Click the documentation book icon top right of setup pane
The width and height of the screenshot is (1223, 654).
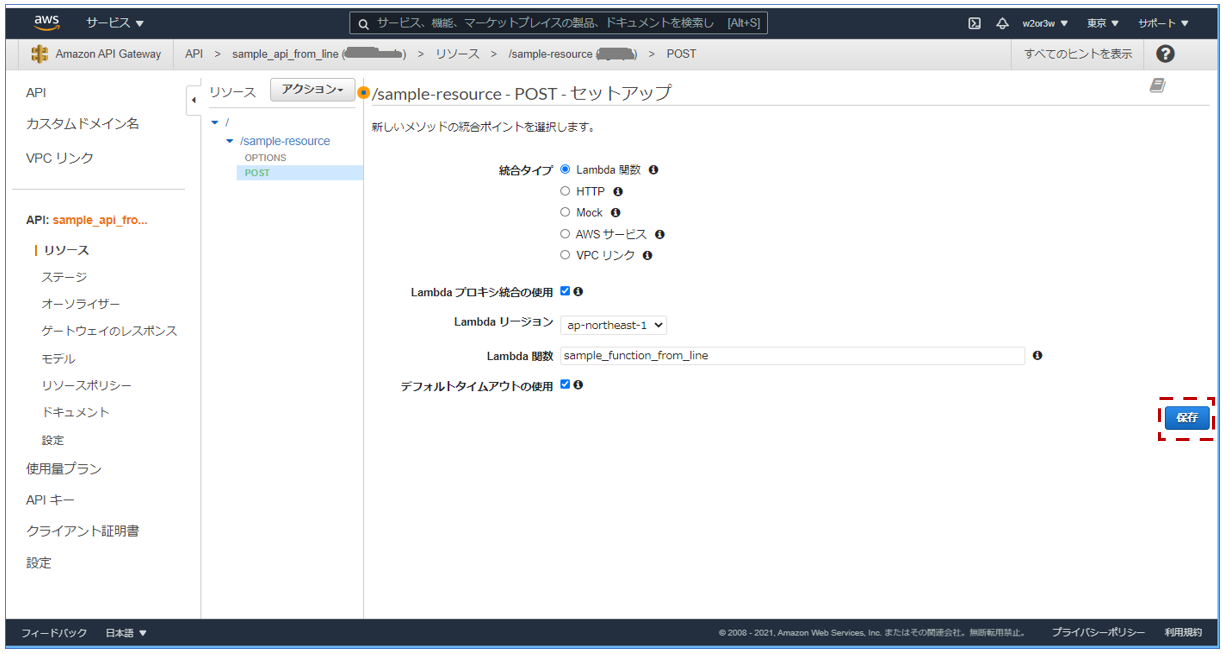[x=1158, y=87]
